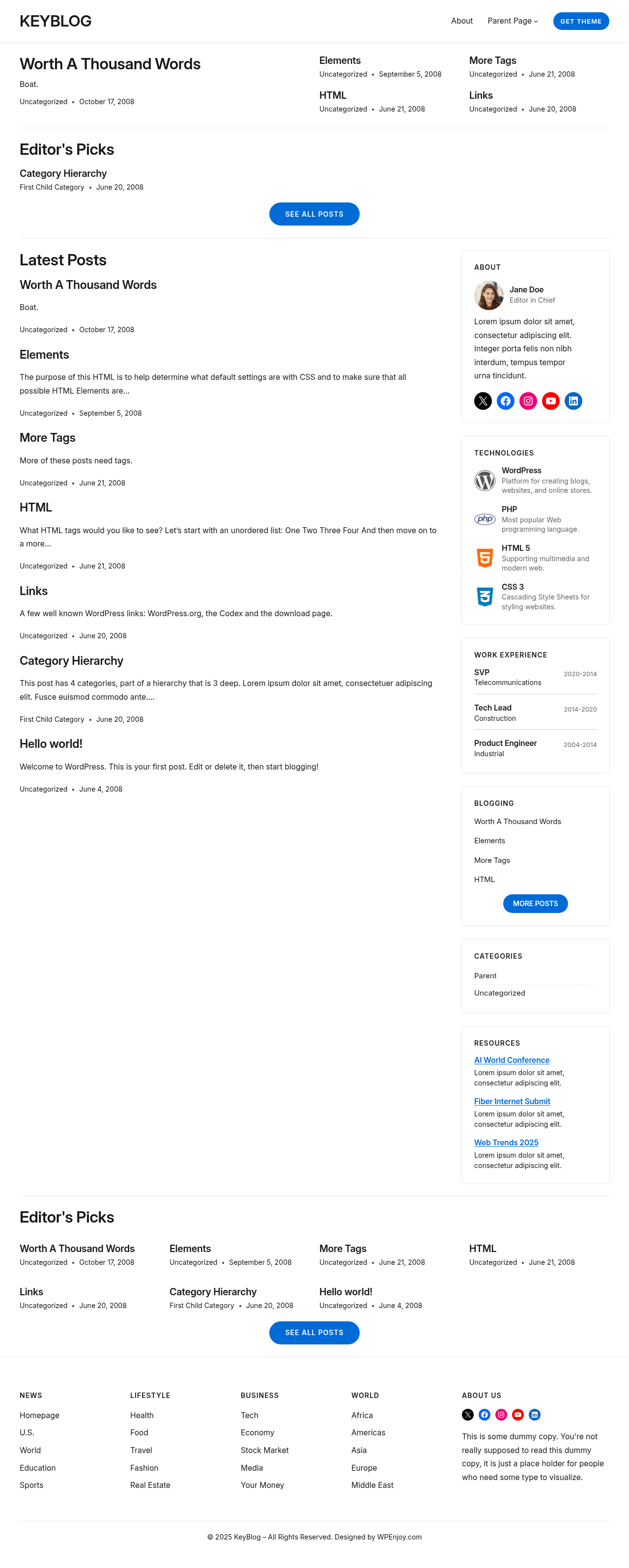The image size is (629, 1568).
Task: Open LinkedIn icon in About sidebar card
Action: (x=573, y=400)
